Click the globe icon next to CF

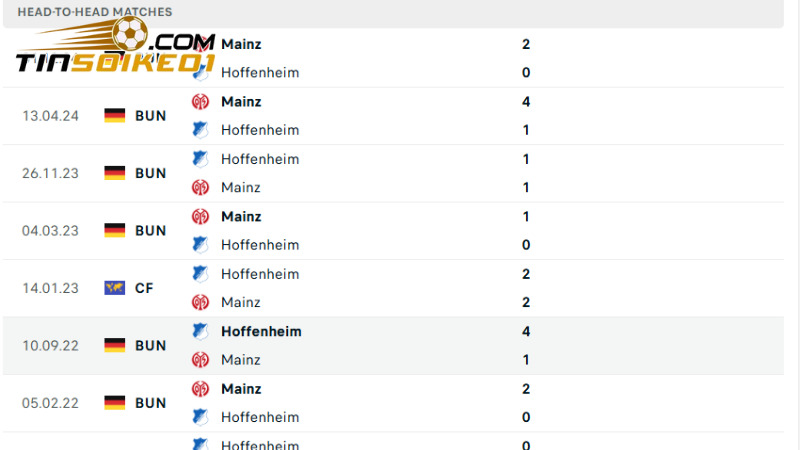click(115, 288)
